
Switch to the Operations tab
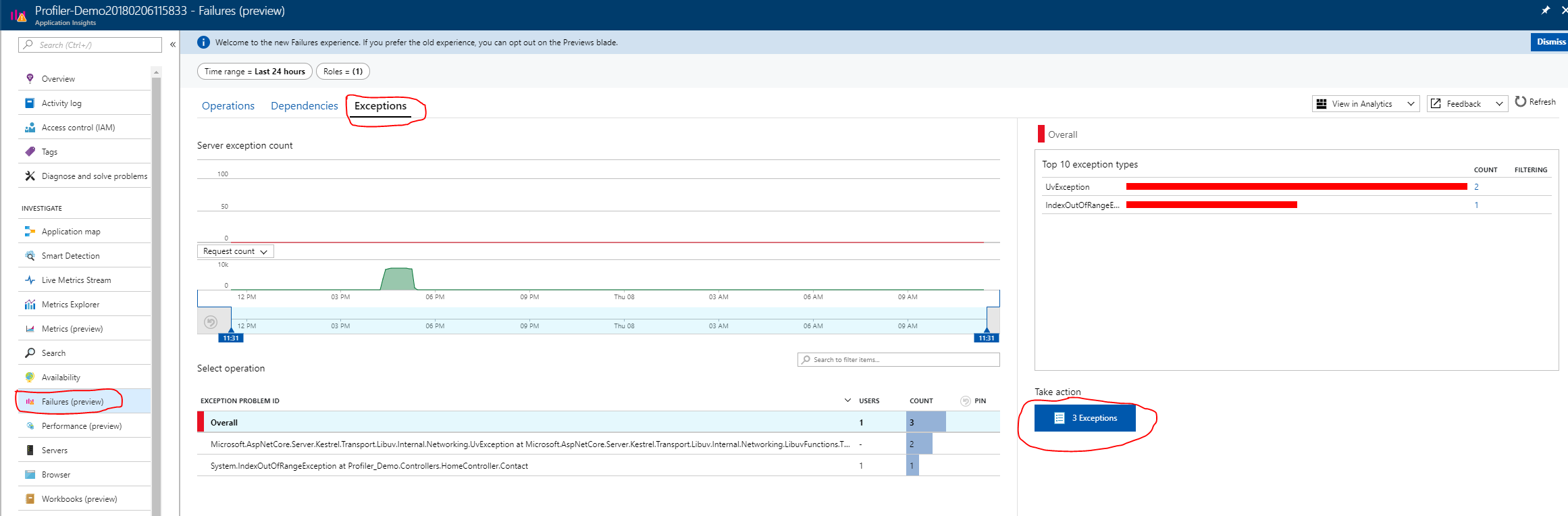tap(228, 105)
